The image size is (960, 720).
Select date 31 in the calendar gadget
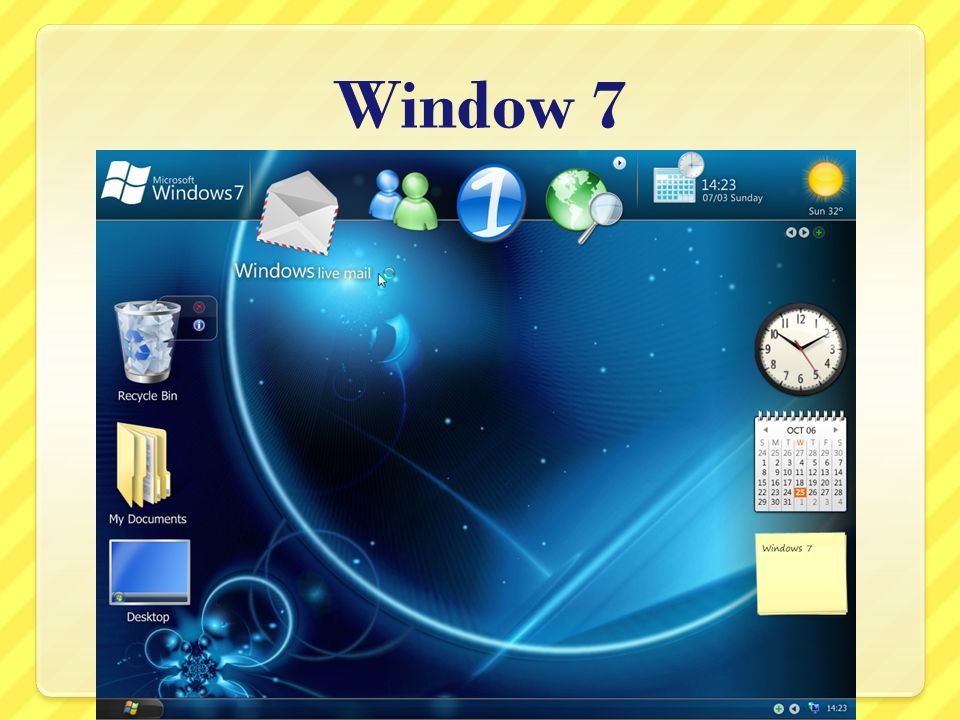(x=787, y=502)
